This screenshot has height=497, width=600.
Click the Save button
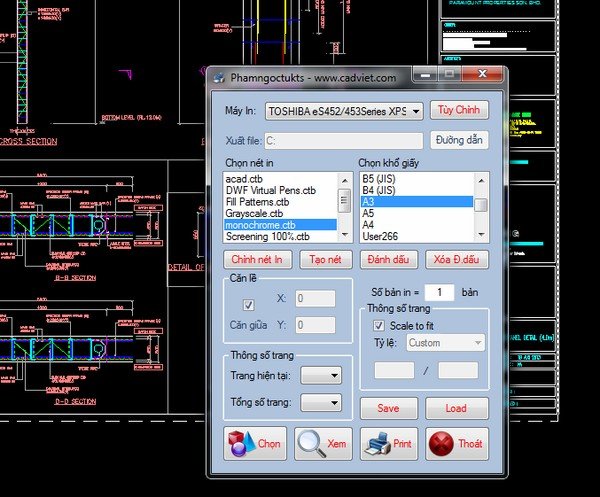(389, 408)
